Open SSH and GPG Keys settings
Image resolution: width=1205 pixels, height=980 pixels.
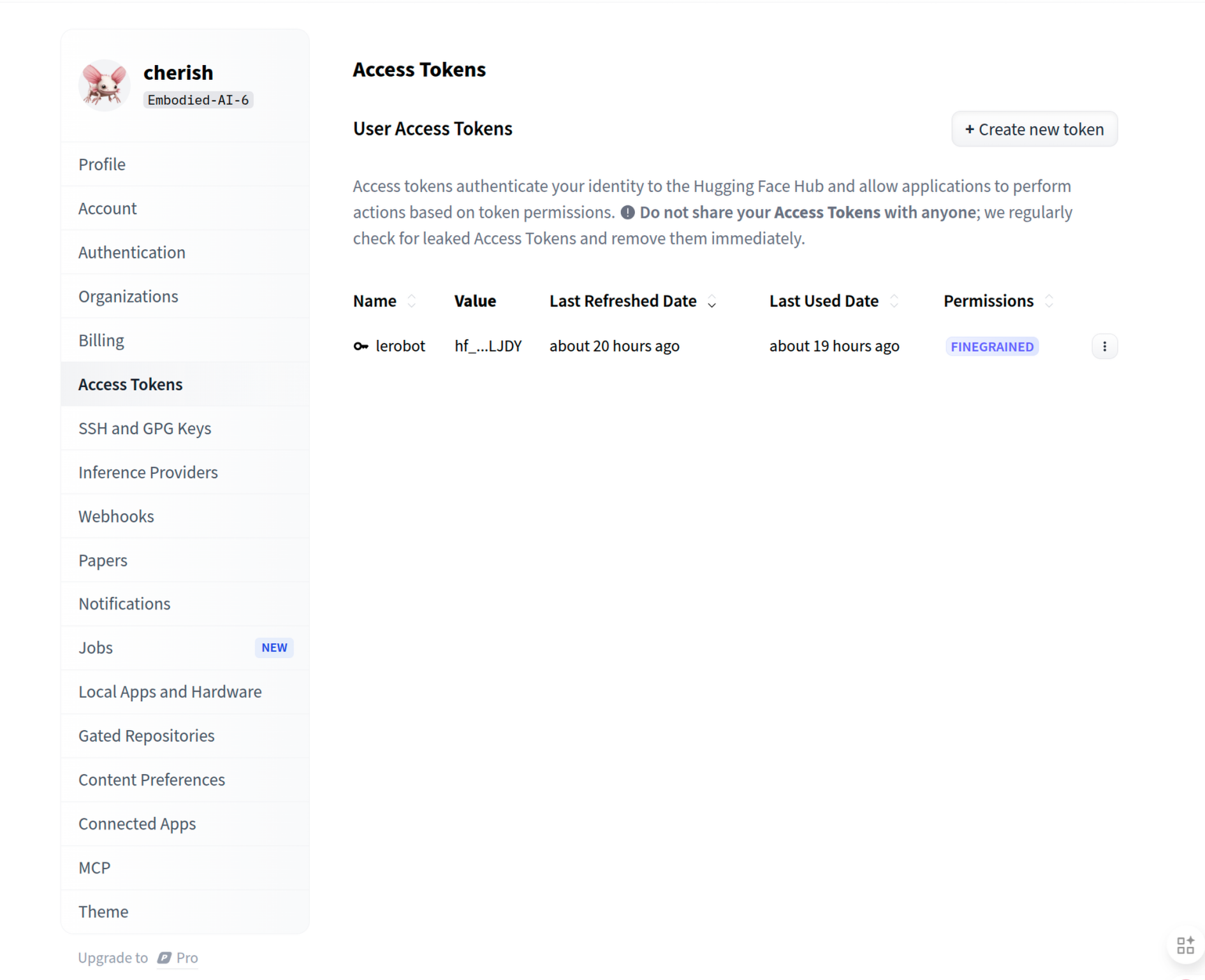(x=185, y=428)
